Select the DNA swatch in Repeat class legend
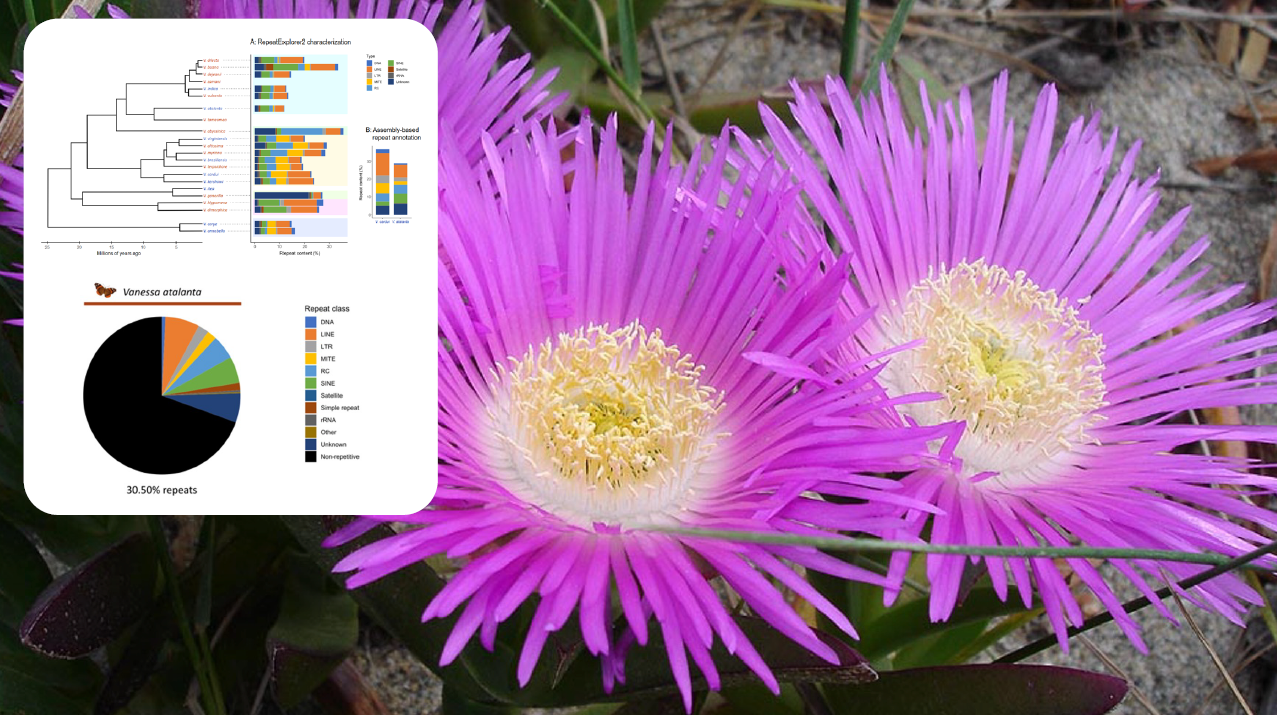Screen dimensions: 1277x715 pyautogui.click(x=311, y=323)
